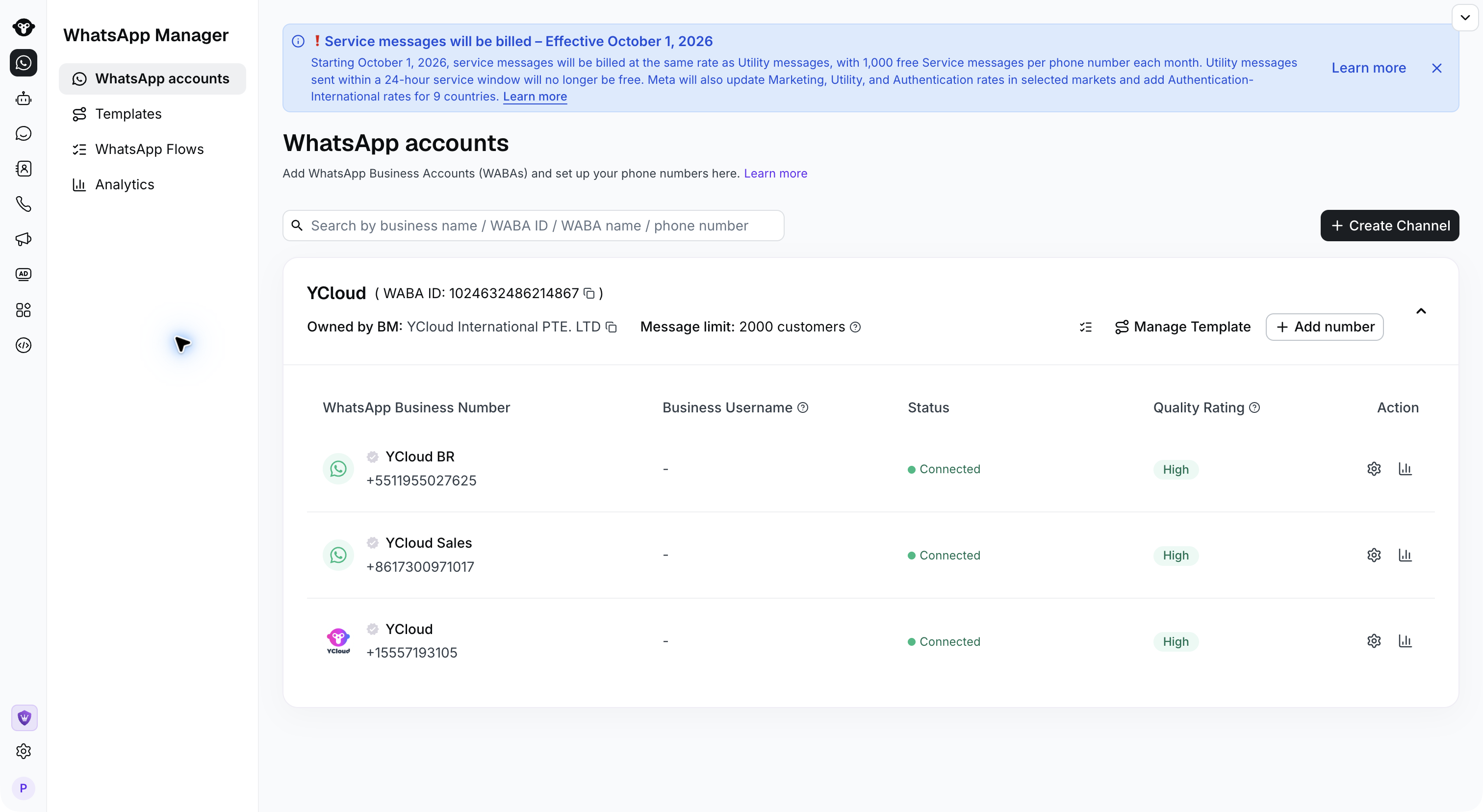The image size is (1483, 812).
Task: Click Learn more at banner right side
Action: (x=1368, y=68)
